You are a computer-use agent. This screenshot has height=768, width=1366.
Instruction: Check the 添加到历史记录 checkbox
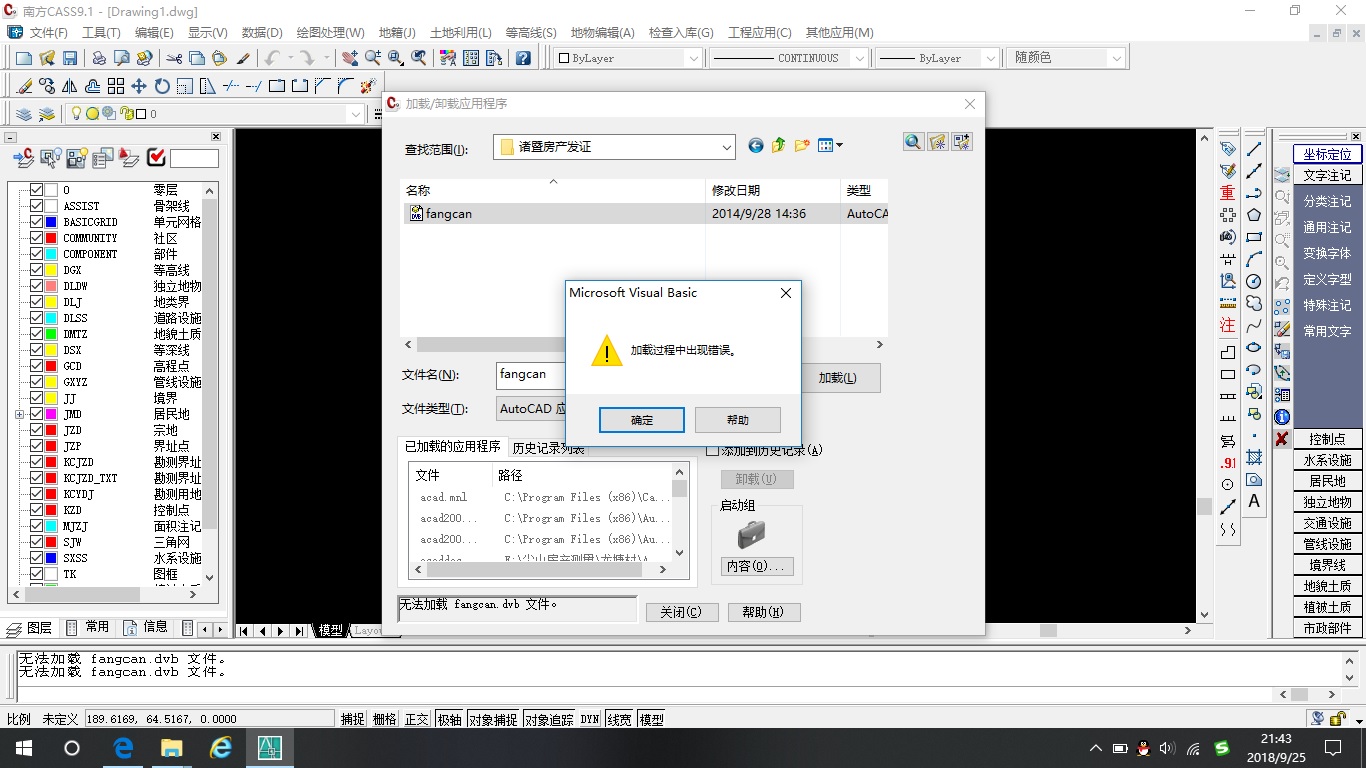[x=712, y=451]
